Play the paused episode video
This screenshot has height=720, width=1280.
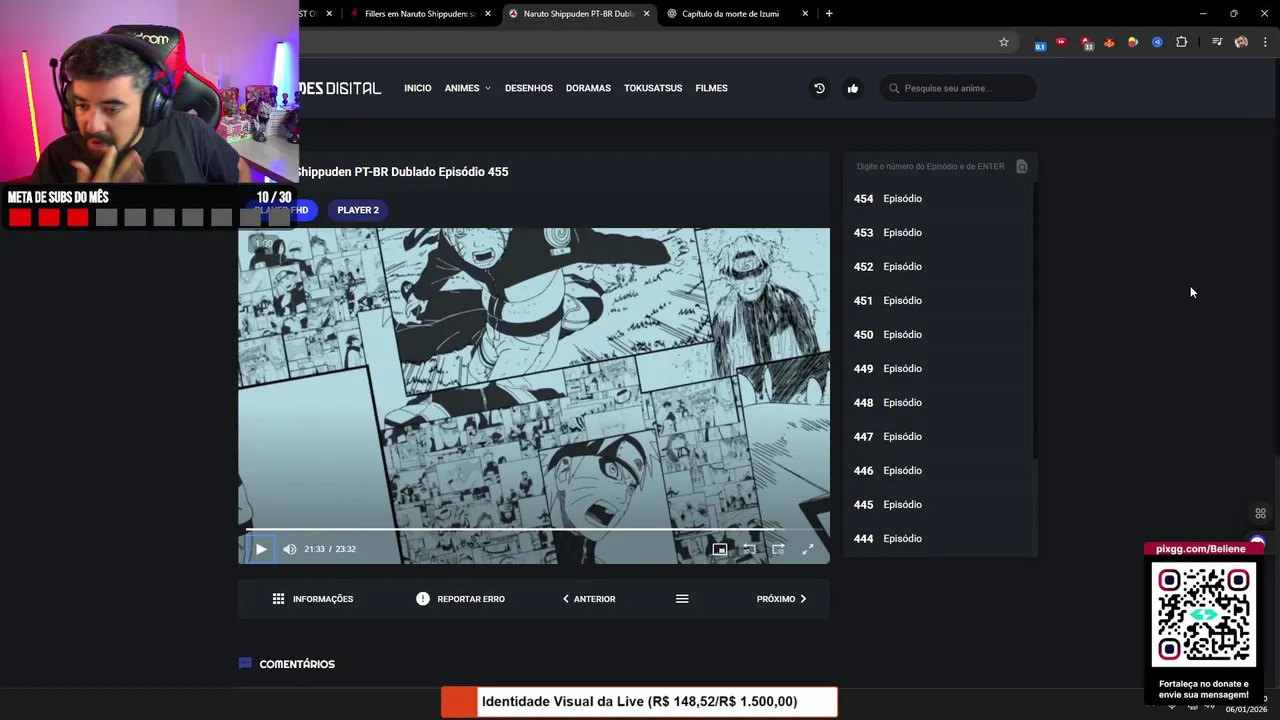(x=261, y=549)
